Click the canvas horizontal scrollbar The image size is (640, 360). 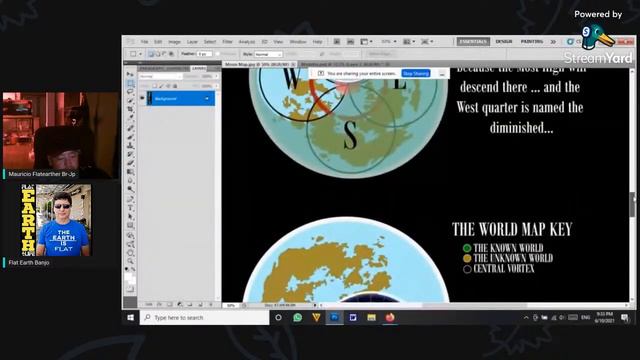coord(475,305)
